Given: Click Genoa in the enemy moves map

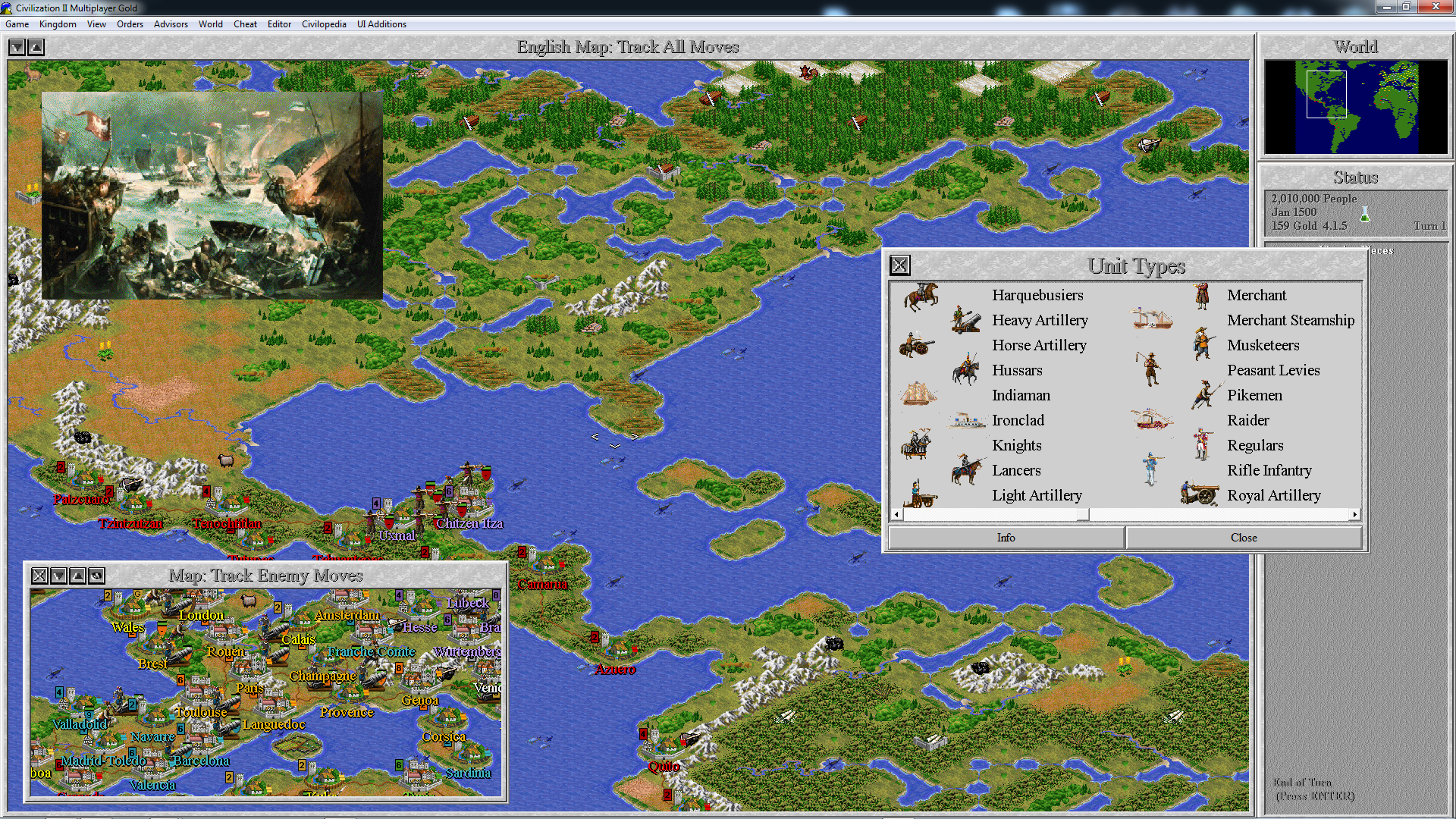Looking at the screenshot, I should (x=420, y=700).
